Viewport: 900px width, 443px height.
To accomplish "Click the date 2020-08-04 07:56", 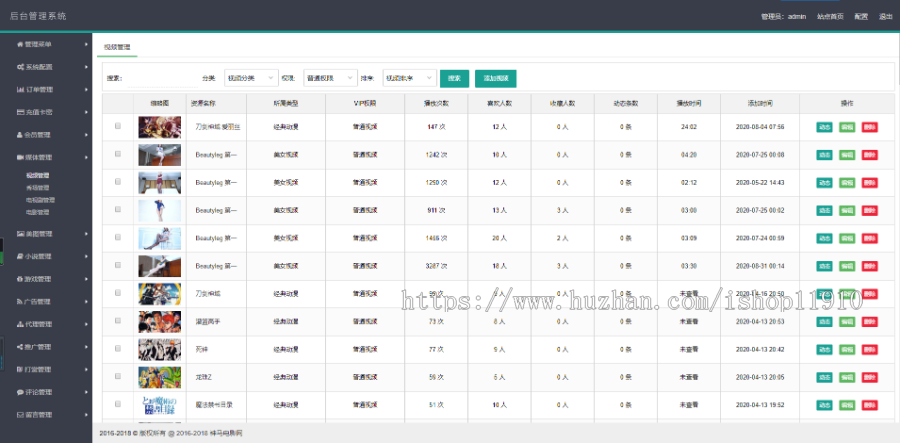I will pos(760,127).
